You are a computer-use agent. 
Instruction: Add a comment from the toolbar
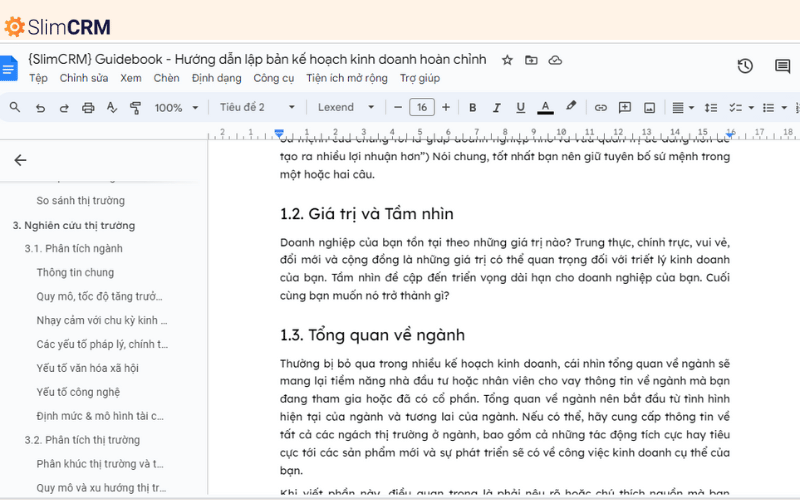624,107
